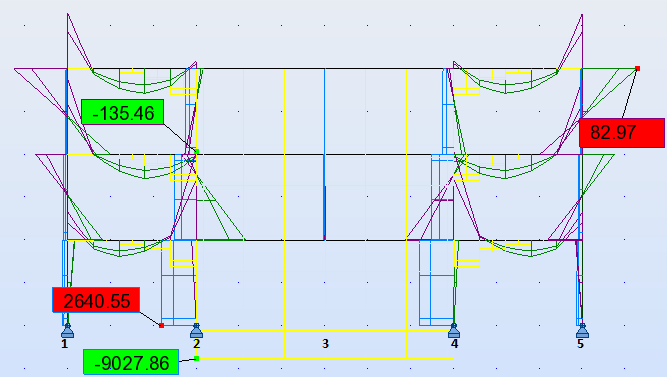
Task: Click node number 1 label
Action: point(64,344)
